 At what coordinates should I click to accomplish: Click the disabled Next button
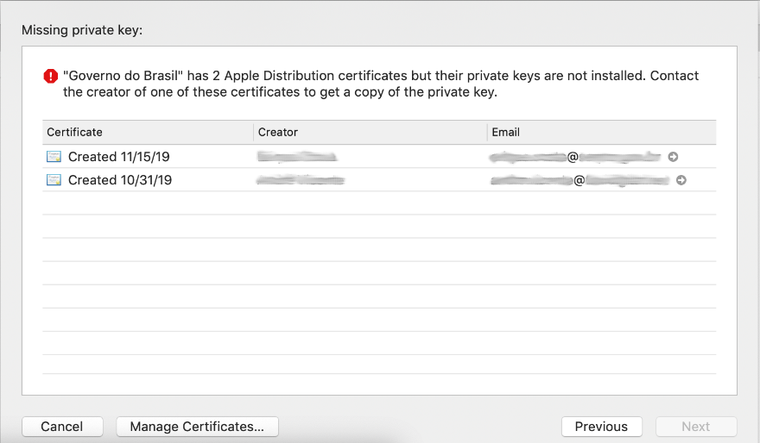pyautogui.click(x=695, y=426)
